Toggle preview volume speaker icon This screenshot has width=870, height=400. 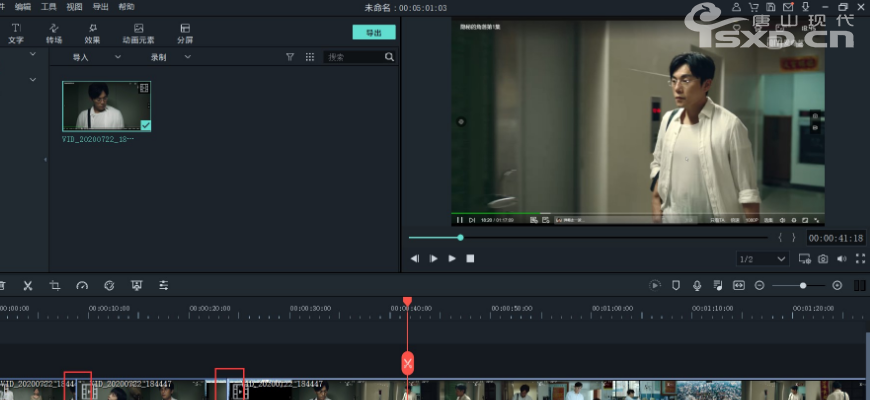842,259
